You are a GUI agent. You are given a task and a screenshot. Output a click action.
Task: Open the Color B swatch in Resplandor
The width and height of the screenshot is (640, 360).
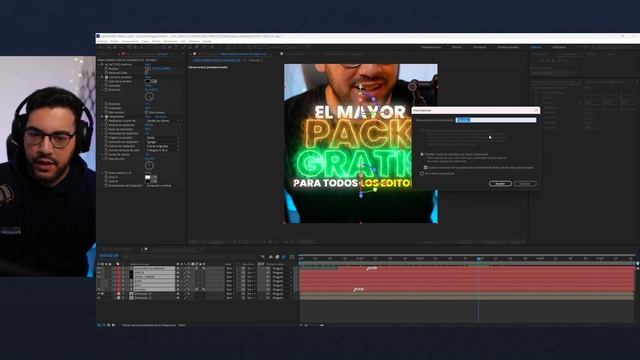(x=148, y=181)
